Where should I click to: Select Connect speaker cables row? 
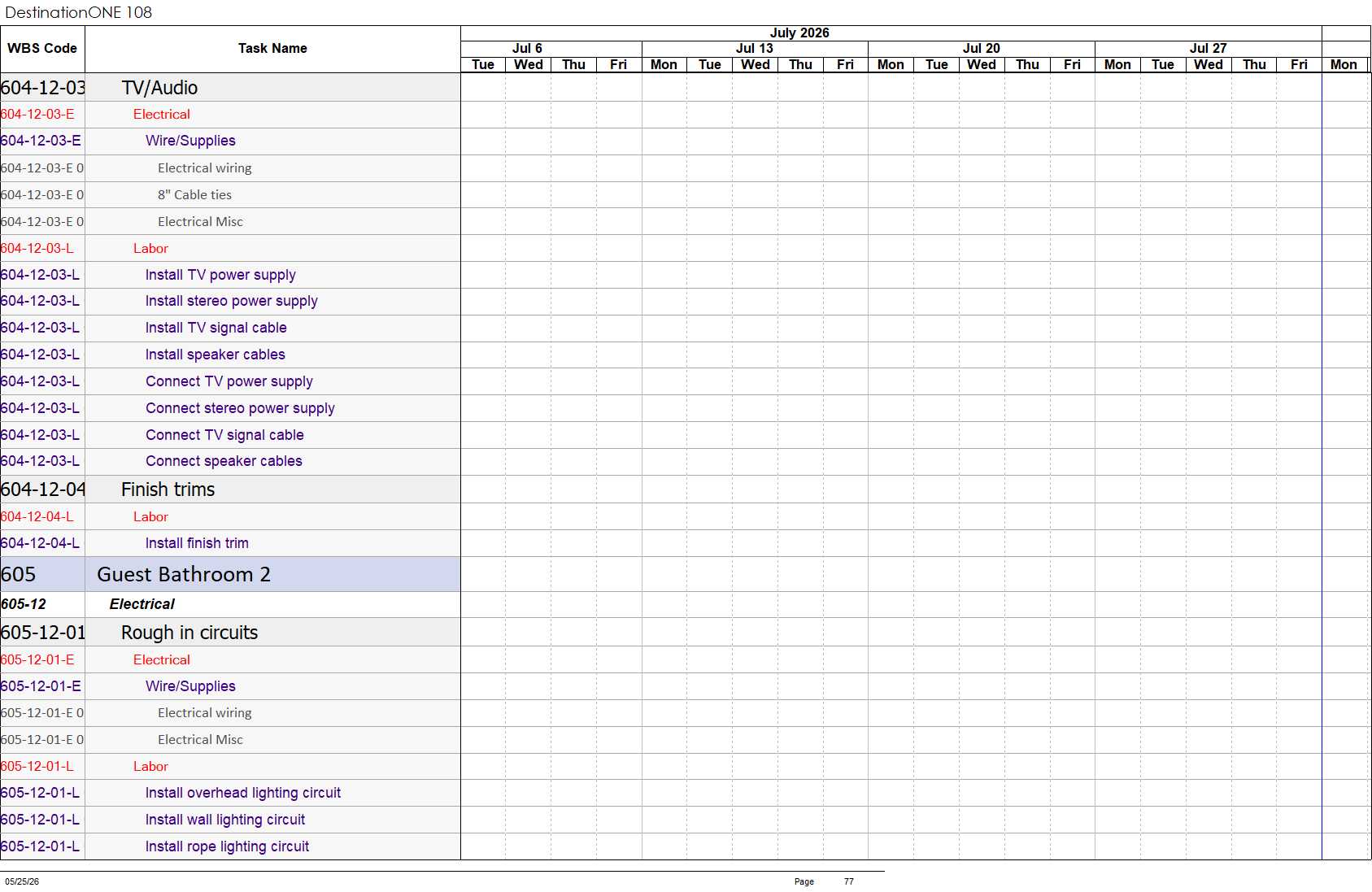pyautogui.click(x=230, y=461)
